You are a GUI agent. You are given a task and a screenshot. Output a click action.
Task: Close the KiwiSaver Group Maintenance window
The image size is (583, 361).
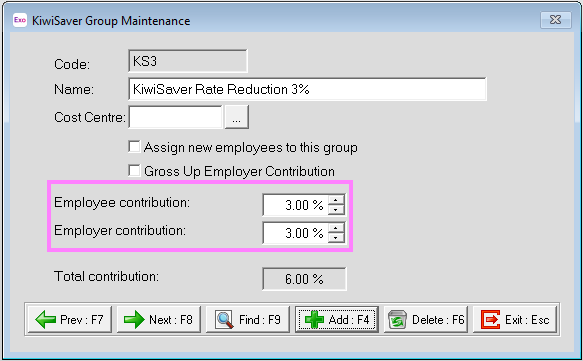pyautogui.click(x=555, y=20)
